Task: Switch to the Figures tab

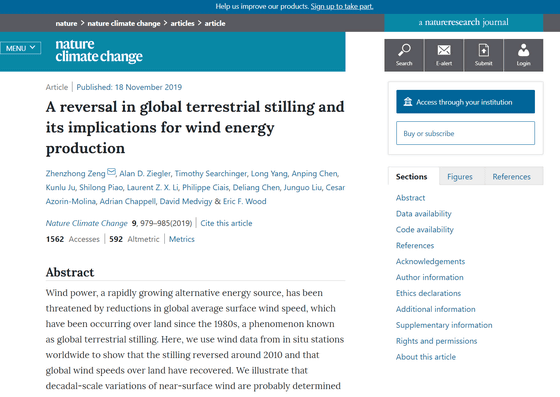Action: (460, 177)
